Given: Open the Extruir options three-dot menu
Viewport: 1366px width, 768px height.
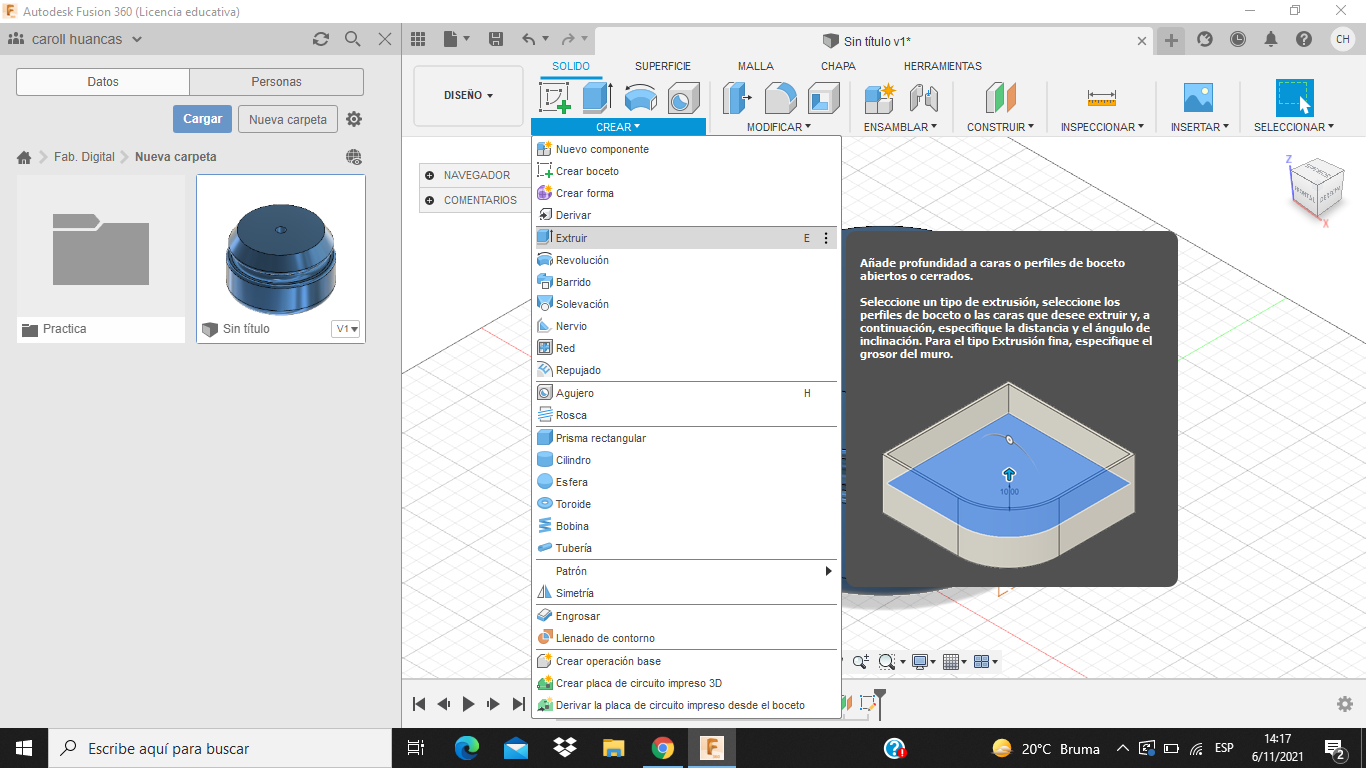Looking at the screenshot, I should 826,238.
